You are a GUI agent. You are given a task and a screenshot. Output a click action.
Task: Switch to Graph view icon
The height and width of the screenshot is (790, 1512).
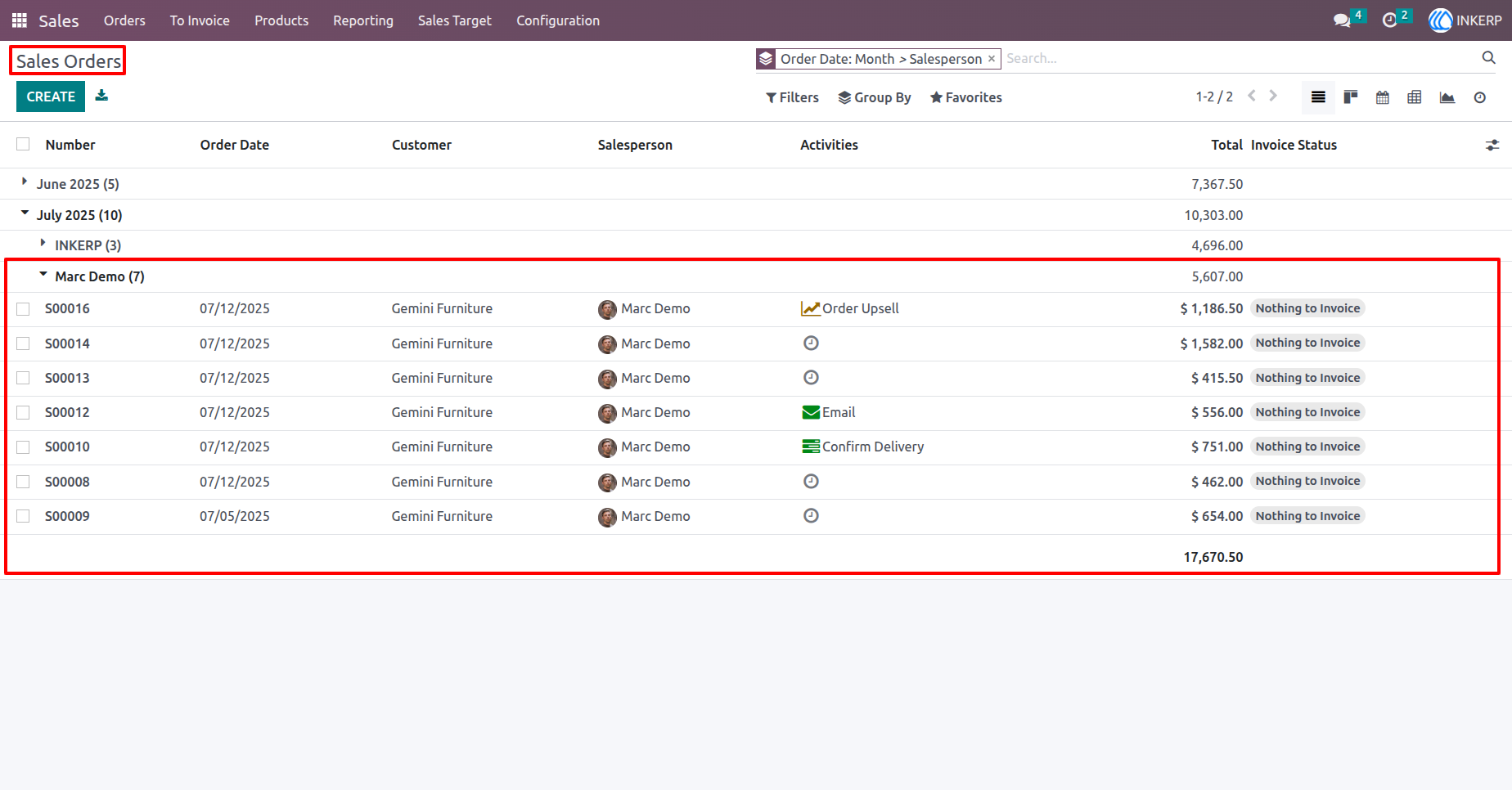(1447, 97)
